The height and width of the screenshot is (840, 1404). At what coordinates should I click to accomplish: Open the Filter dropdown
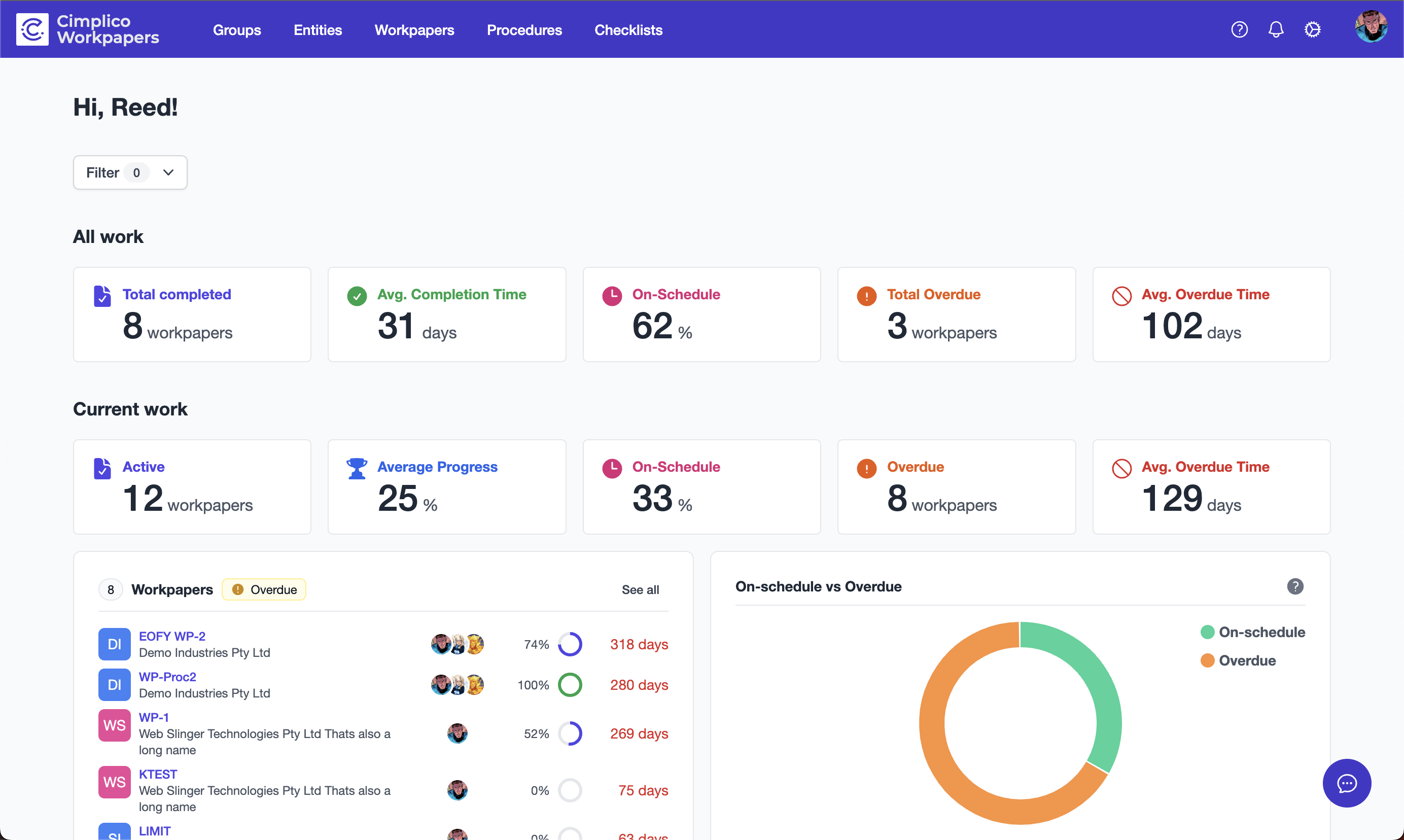pos(130,172)
